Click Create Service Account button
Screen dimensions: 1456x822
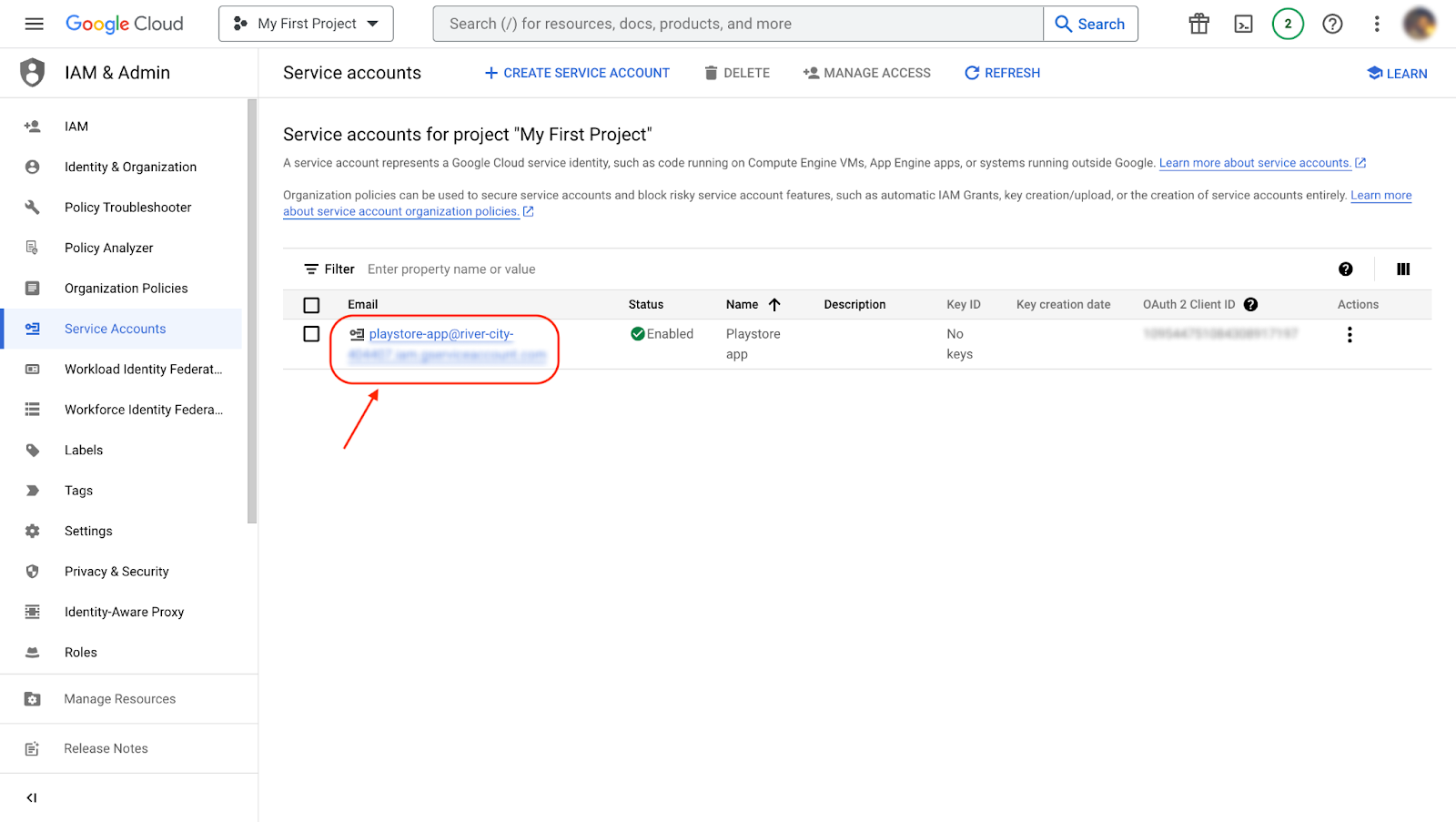(577, 73)
